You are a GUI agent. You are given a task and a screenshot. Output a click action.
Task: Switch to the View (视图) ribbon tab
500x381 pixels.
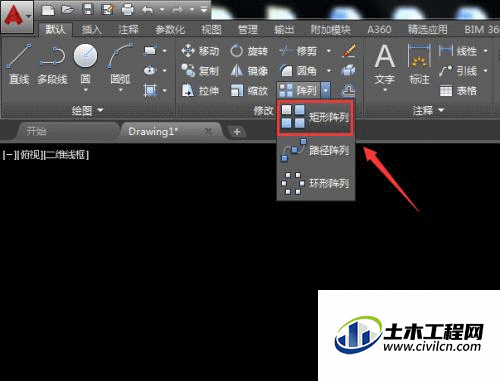tap(211, 30)
